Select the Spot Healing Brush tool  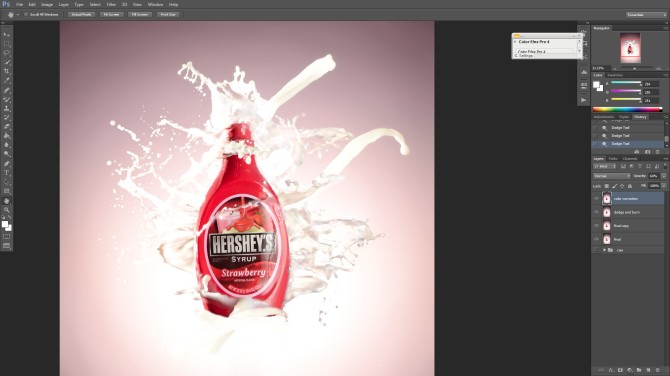pyautogui.click(x=6, y=90)
